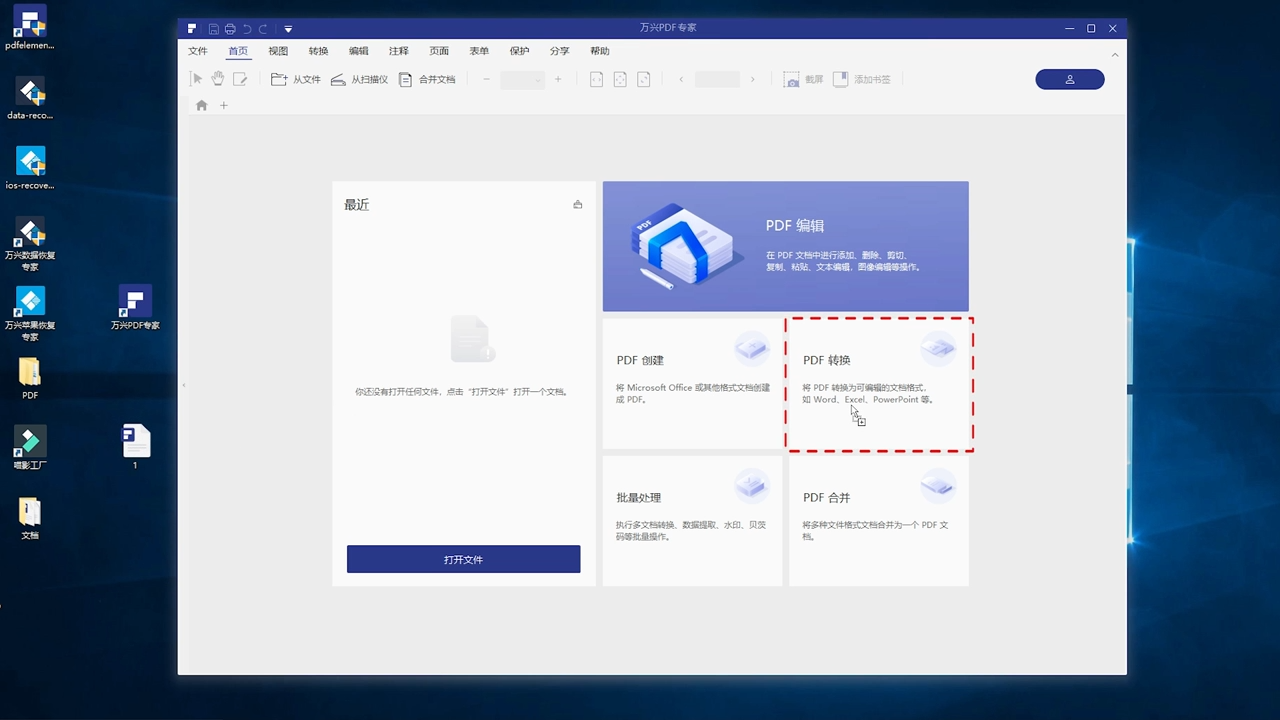Open the 批量处理 card
Screen dimensions: 1280x720
(693, 520)
